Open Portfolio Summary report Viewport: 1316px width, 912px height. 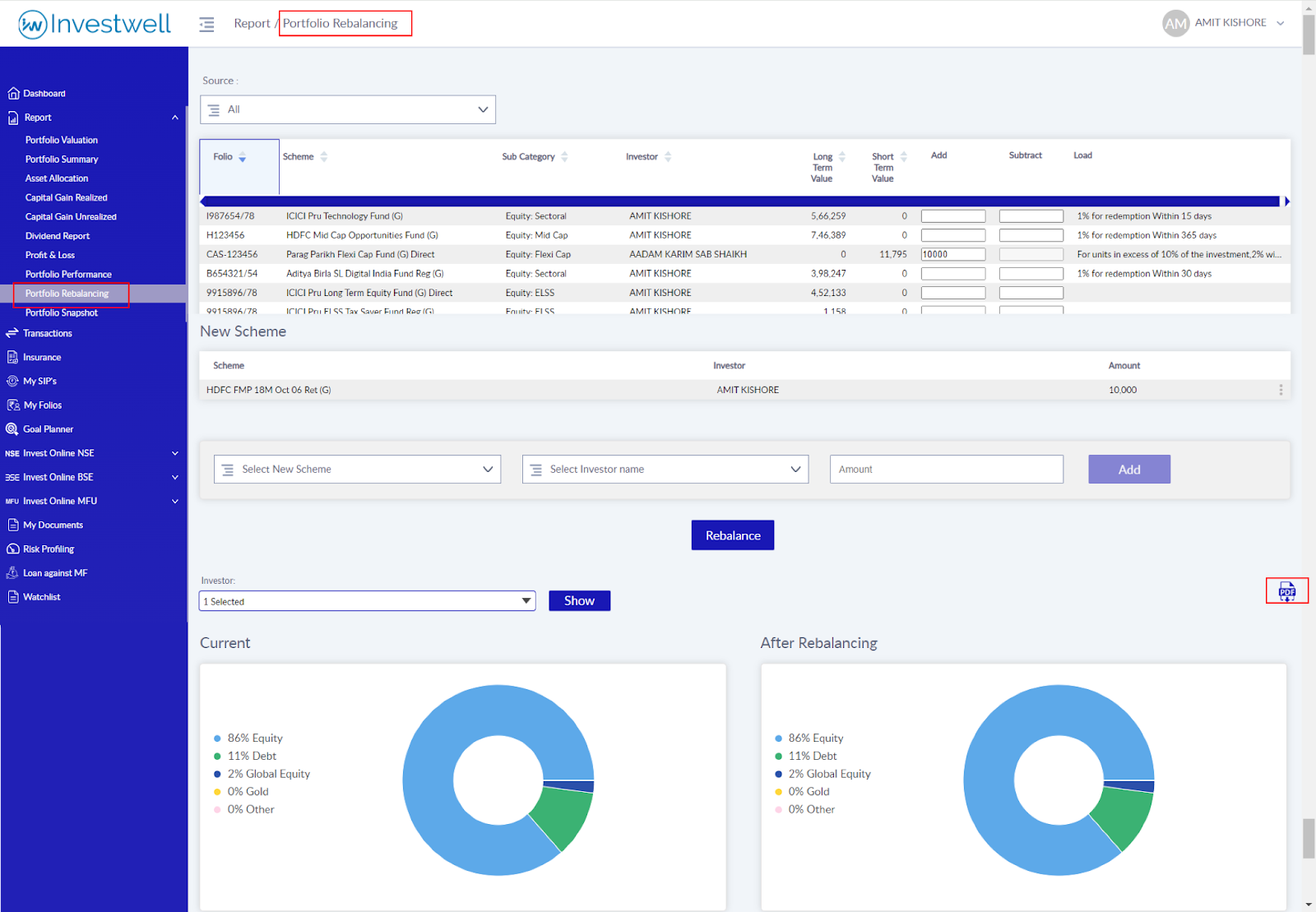(62, 160)
